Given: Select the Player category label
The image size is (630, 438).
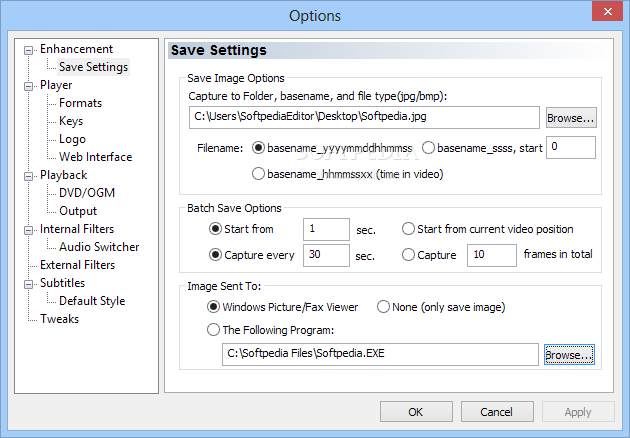Looking at the screenshot, I should pyautogui.click(x=56, y=85).
